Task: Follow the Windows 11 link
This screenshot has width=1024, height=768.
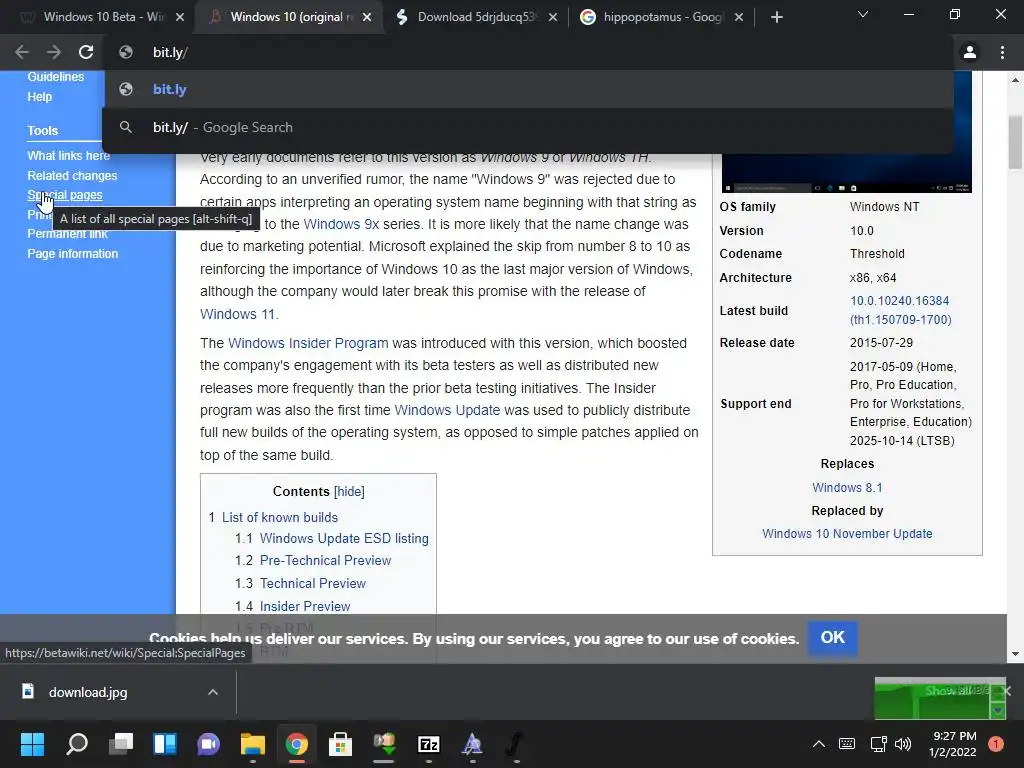Action: click(x=238, y=314)
